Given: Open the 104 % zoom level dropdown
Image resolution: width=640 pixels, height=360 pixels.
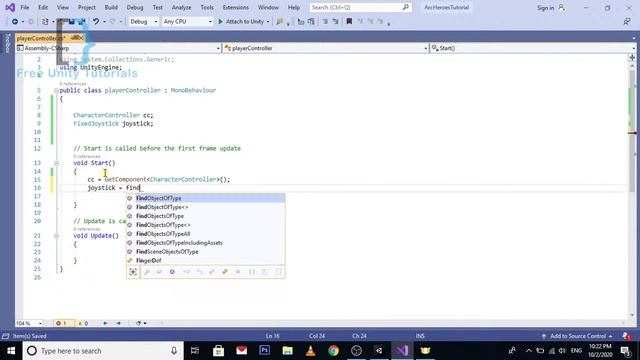Looking at the screenshot, I should coord(29,323).
